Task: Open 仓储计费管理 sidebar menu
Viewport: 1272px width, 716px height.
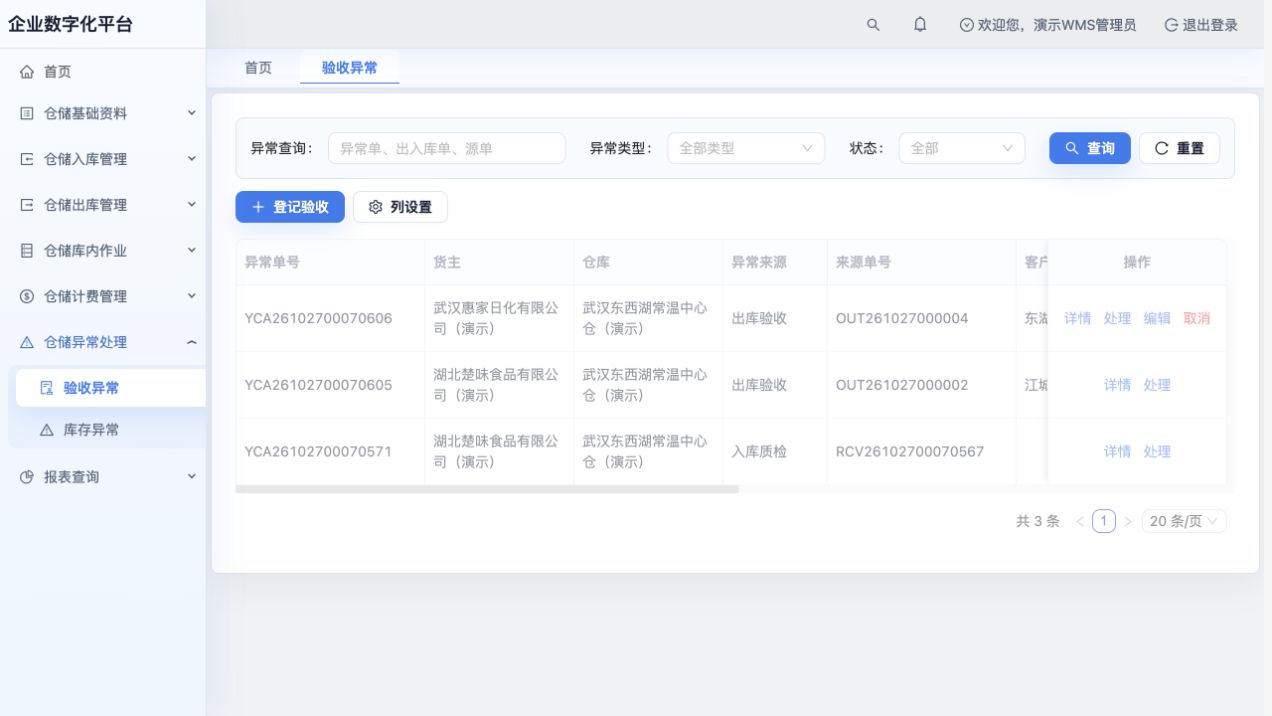Action: click(103, 297)
